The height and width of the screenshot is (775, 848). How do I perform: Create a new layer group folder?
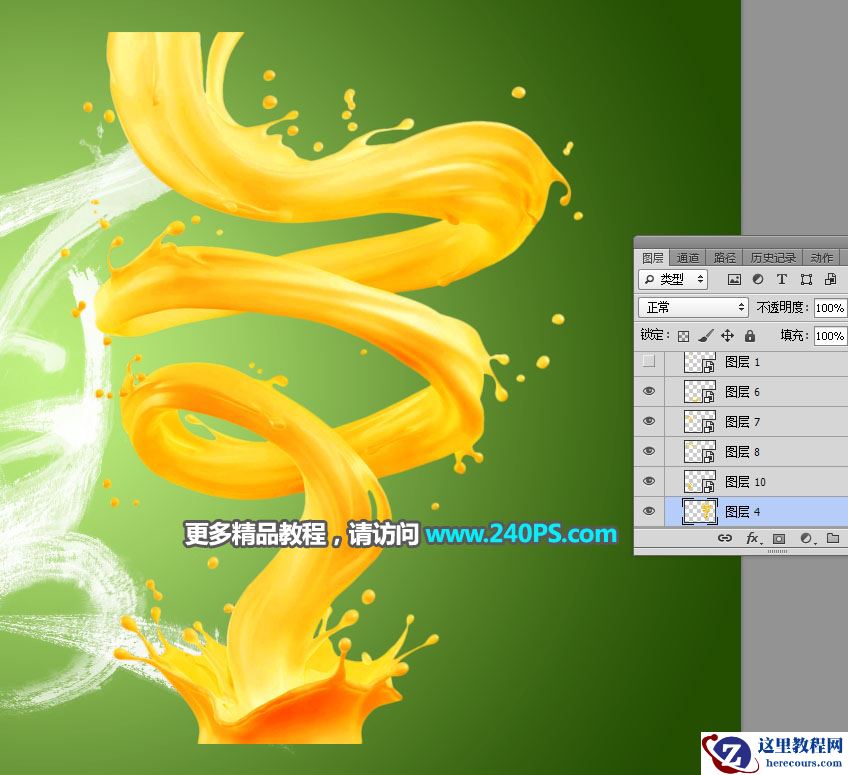click(x=832, y=538)
